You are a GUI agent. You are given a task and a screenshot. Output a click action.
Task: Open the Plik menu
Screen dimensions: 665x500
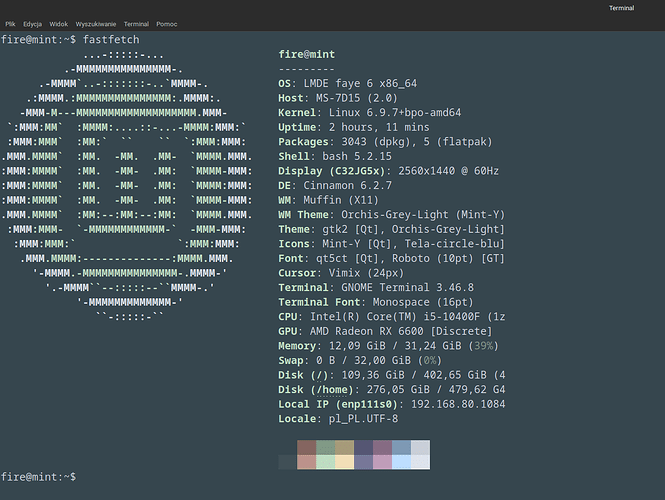(10, 24)
